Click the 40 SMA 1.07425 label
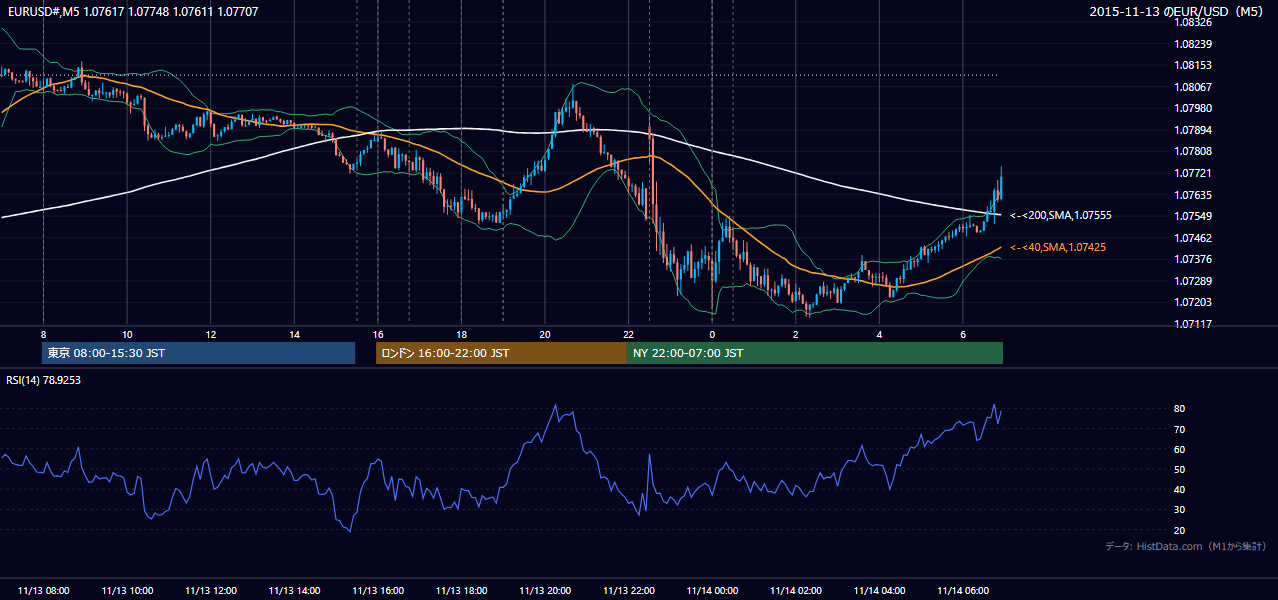The image size is (1278, 600). [1058, 247]
